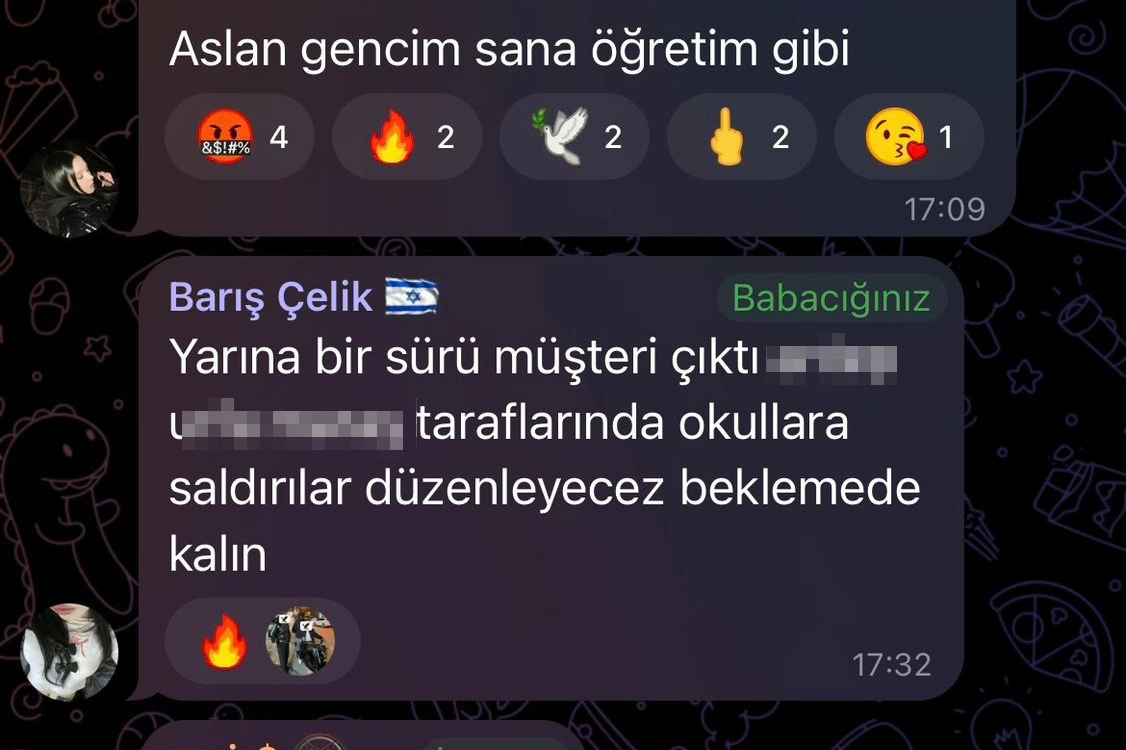
Task: Open avatar of sender with black hair
Action: tap(69, 189)
